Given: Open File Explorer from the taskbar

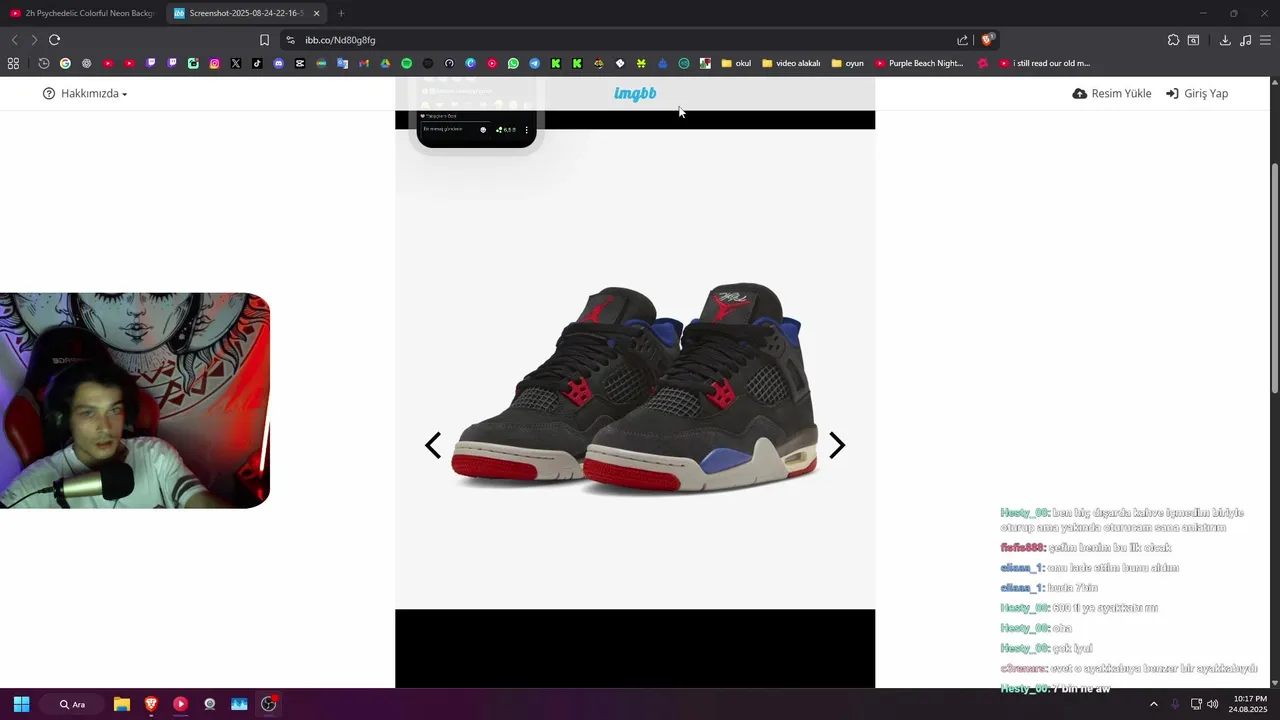Looking at the screenshot, I should tap(121, 704).
